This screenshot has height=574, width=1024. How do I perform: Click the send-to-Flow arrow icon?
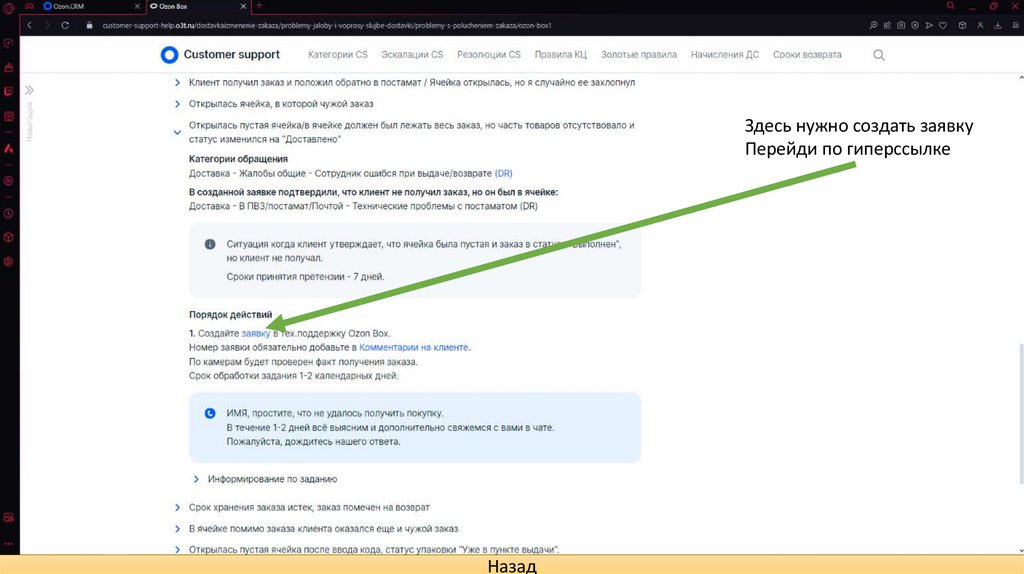pos(929,25)
